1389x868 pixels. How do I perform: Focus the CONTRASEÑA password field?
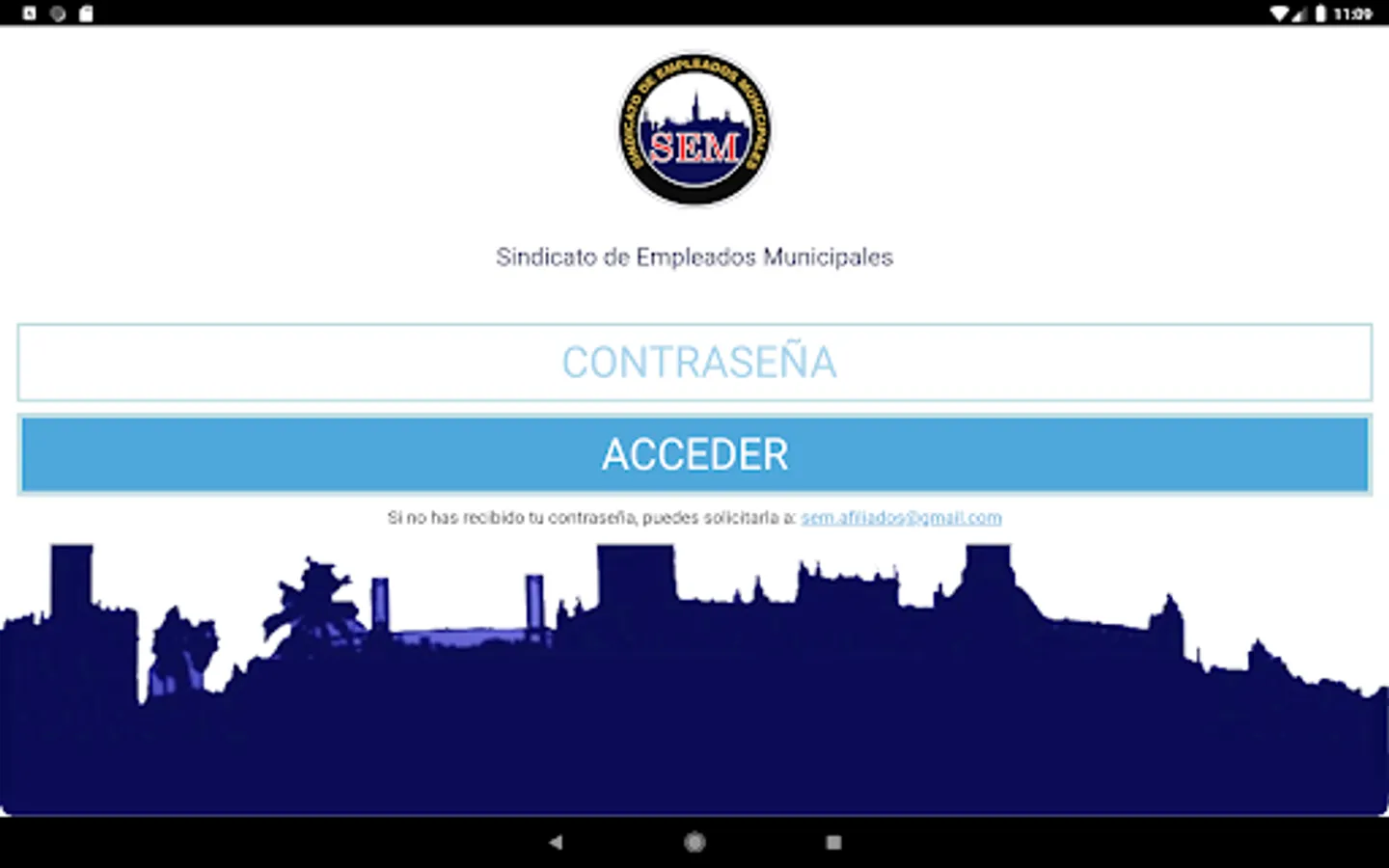694,363
